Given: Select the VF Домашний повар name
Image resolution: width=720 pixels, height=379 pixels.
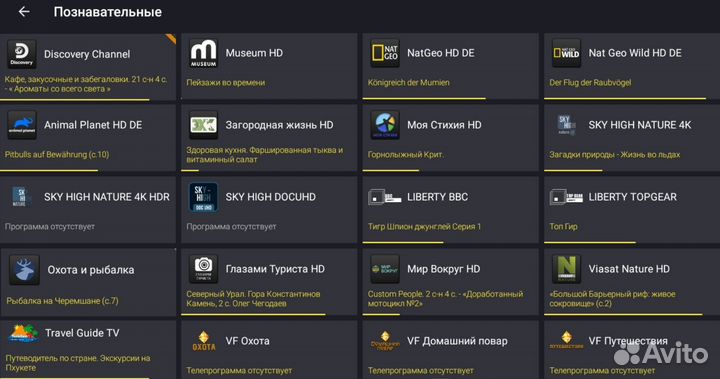Looking at the screenshot, I should coord(457,341).
